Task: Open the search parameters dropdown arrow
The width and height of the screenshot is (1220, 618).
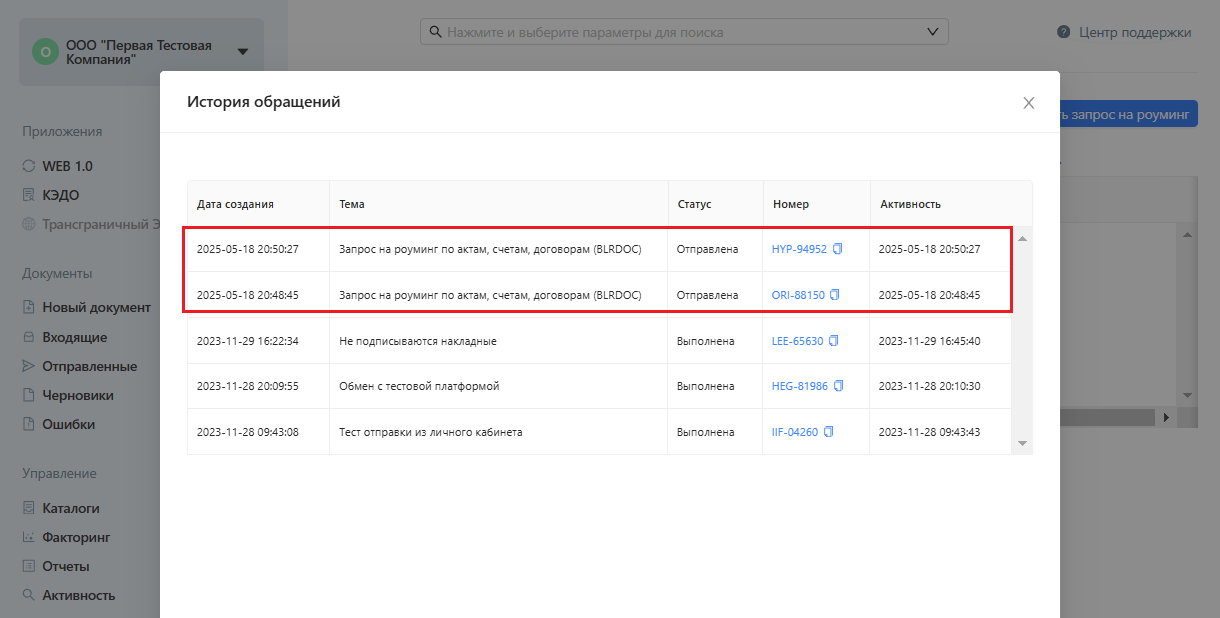Action: coord(934,32)
